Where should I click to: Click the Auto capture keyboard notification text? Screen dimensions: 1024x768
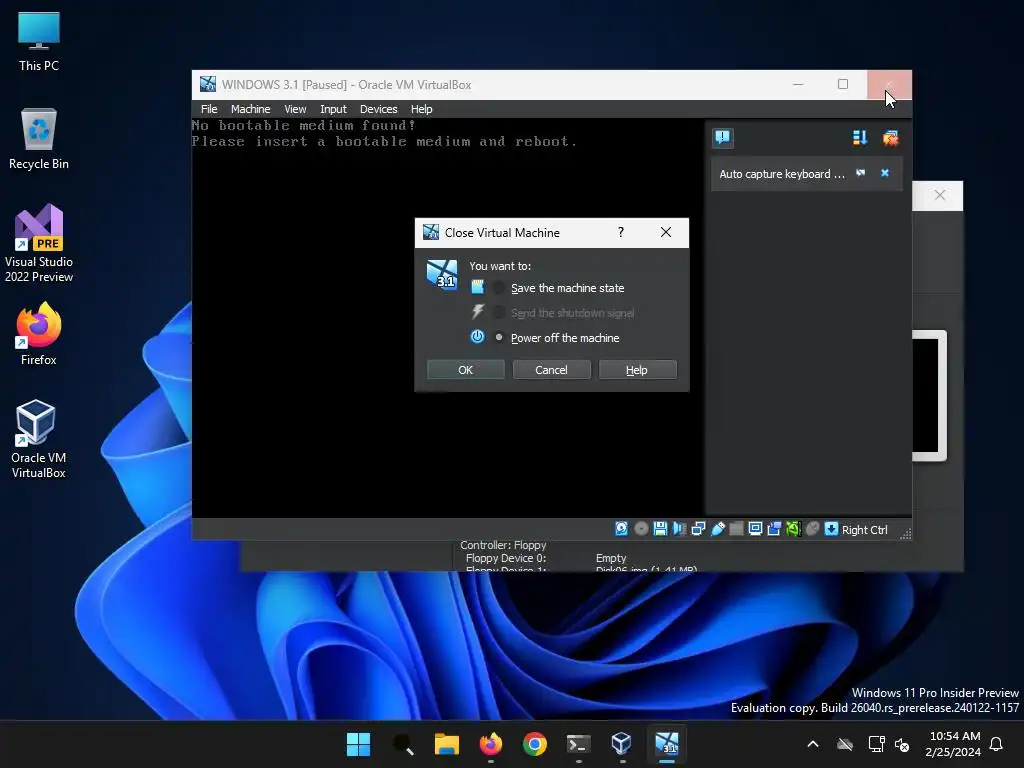(782, 174)
